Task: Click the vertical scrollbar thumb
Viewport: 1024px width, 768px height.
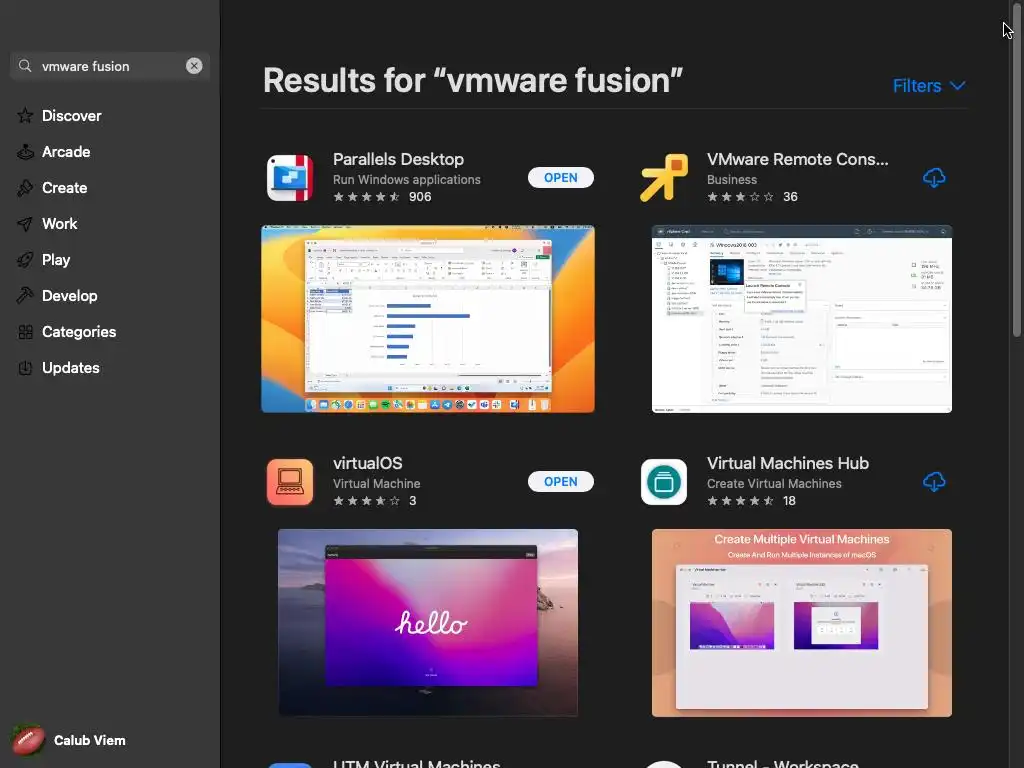Action: [x=1016, y=168]
